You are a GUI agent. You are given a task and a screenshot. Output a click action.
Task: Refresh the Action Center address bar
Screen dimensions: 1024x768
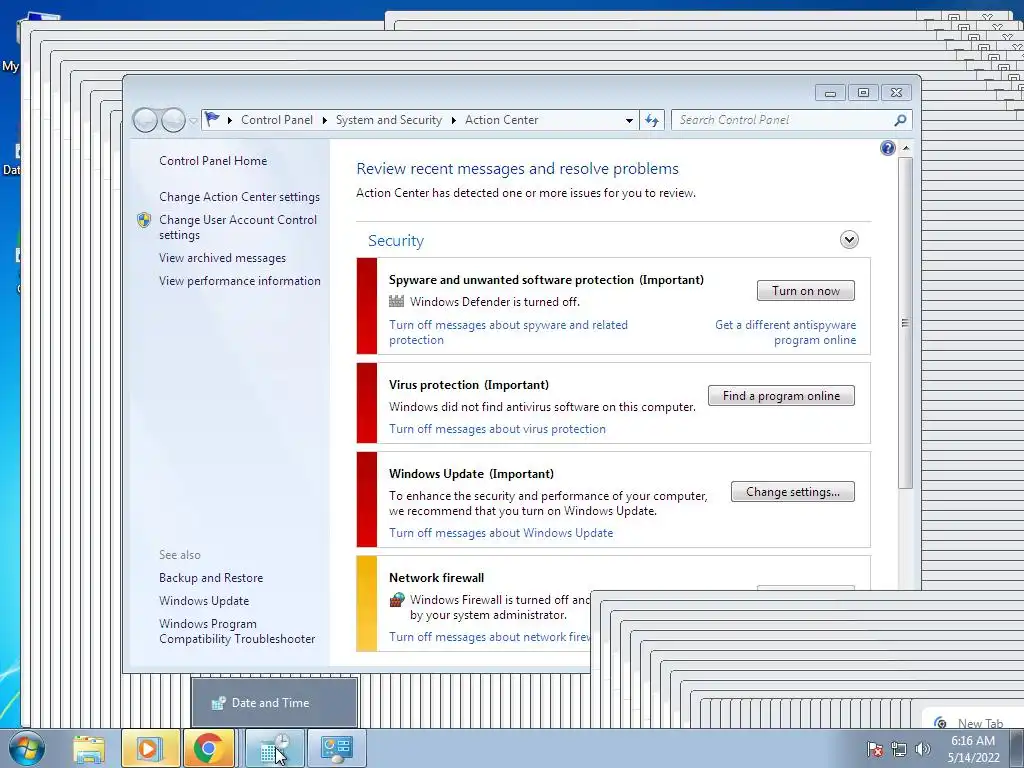coord(652,120)
